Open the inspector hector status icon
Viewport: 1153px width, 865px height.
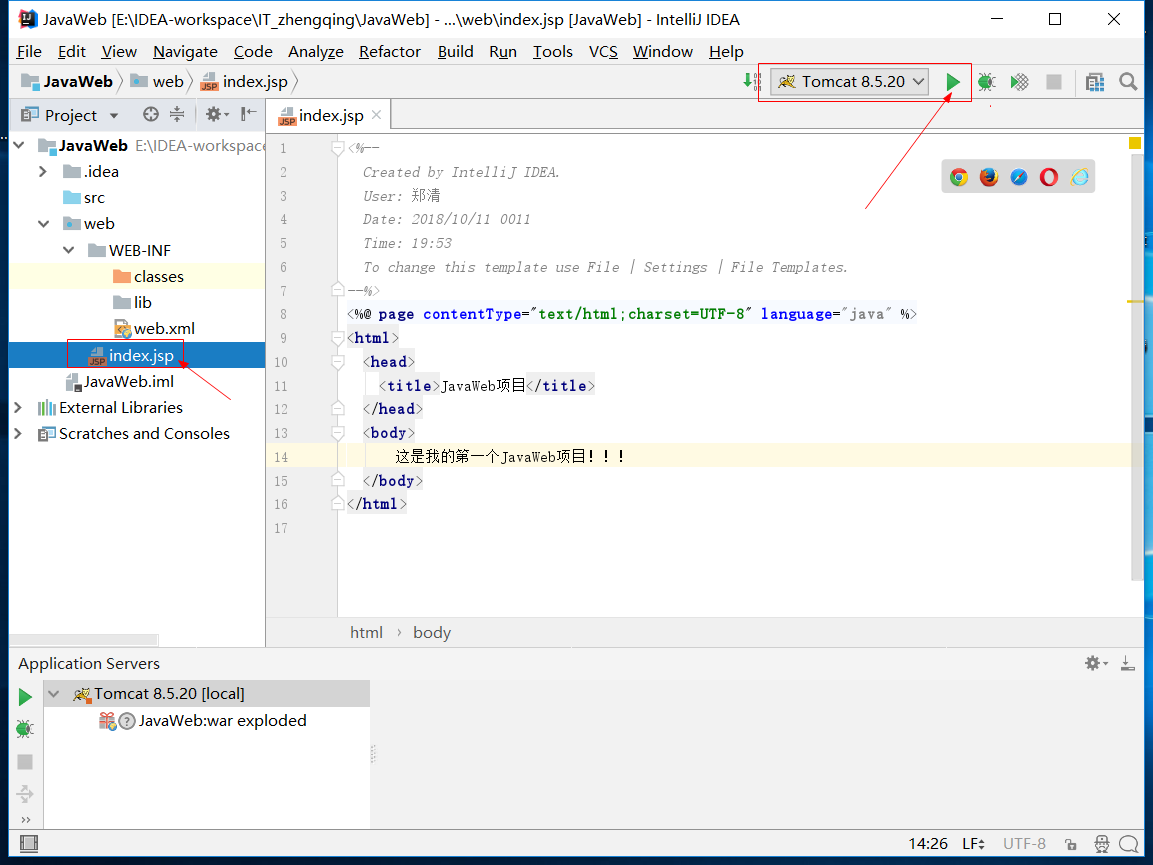click(x=1102, y=844)
